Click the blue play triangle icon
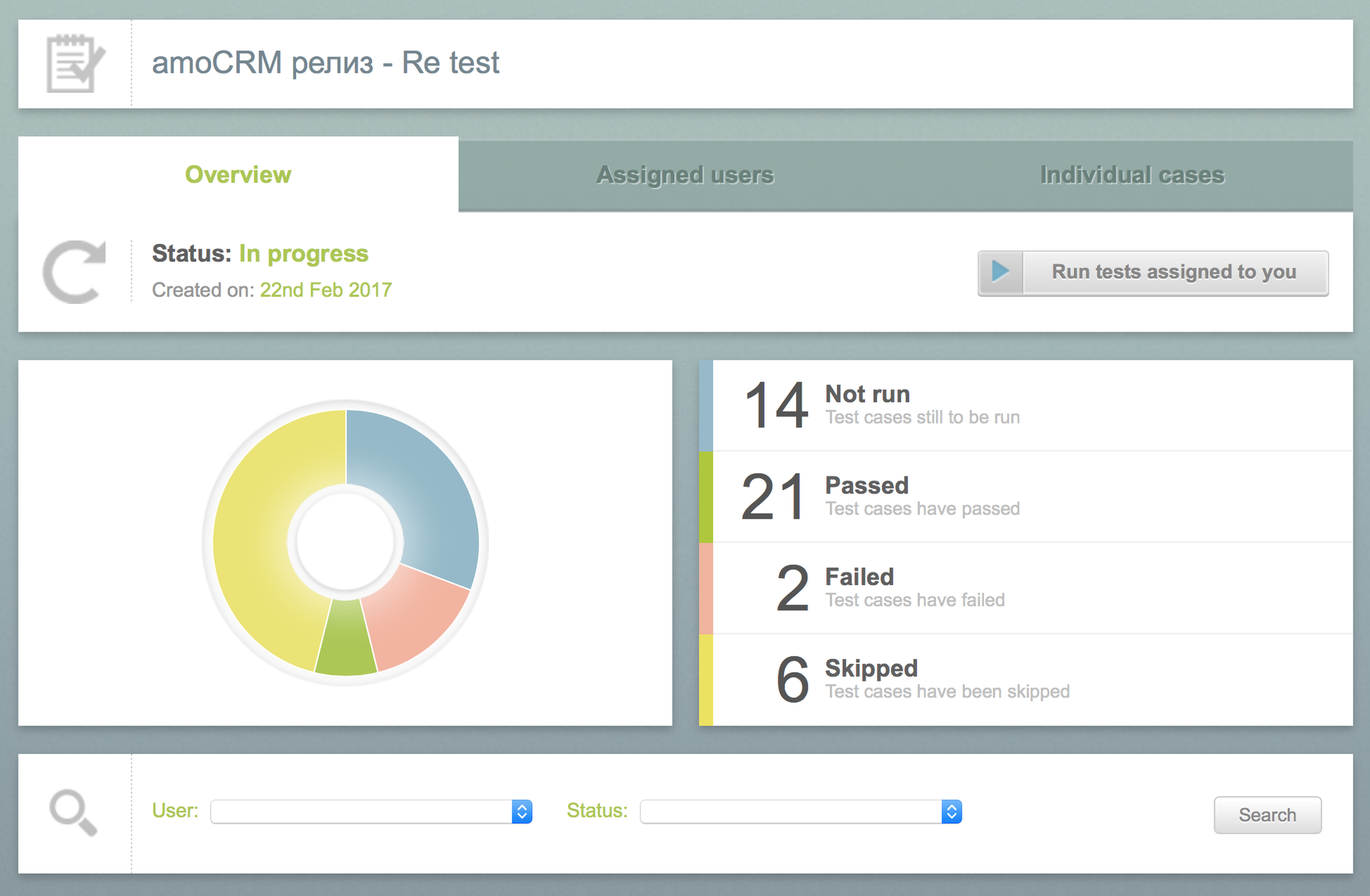 coord(1000,272)
